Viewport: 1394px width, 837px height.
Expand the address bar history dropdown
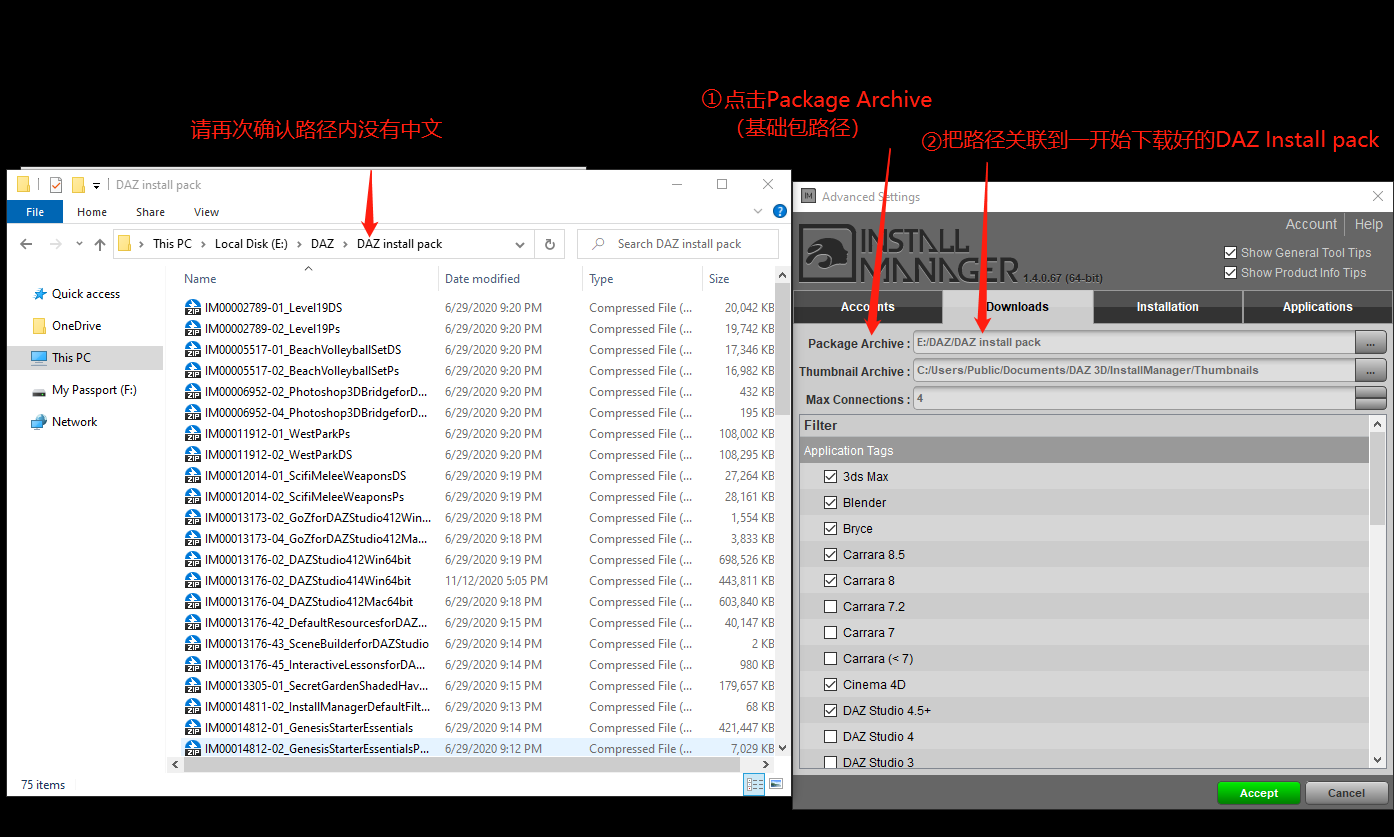click(x=520, y=244)
